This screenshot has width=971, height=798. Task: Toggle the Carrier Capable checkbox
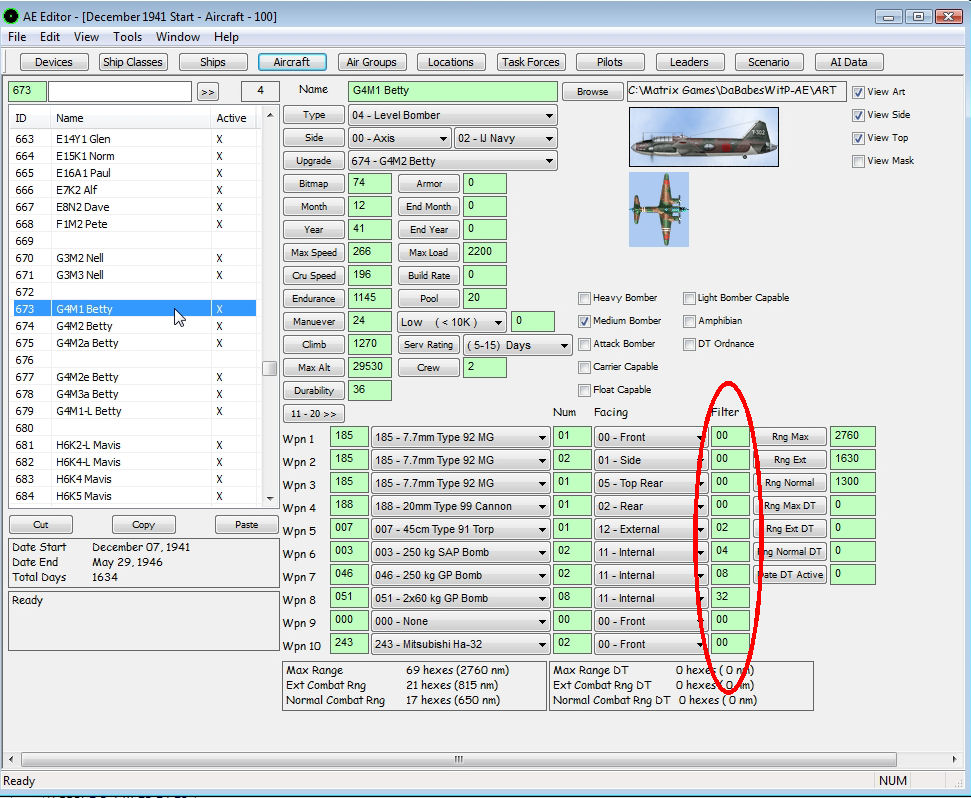(584, 366)
